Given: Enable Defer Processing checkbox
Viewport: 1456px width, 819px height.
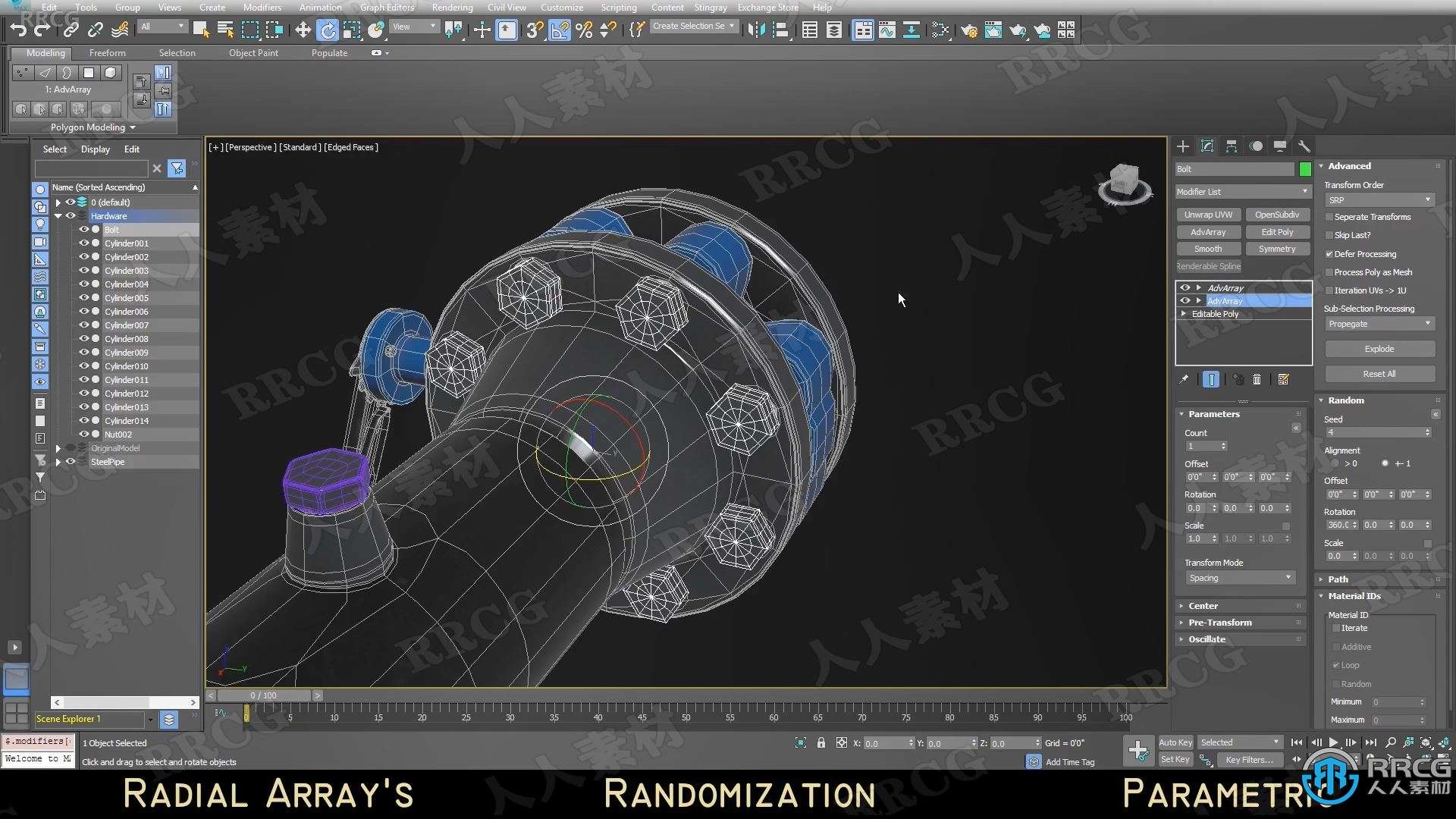Looking at the screenshot, I should click(x=1328, y=253).
